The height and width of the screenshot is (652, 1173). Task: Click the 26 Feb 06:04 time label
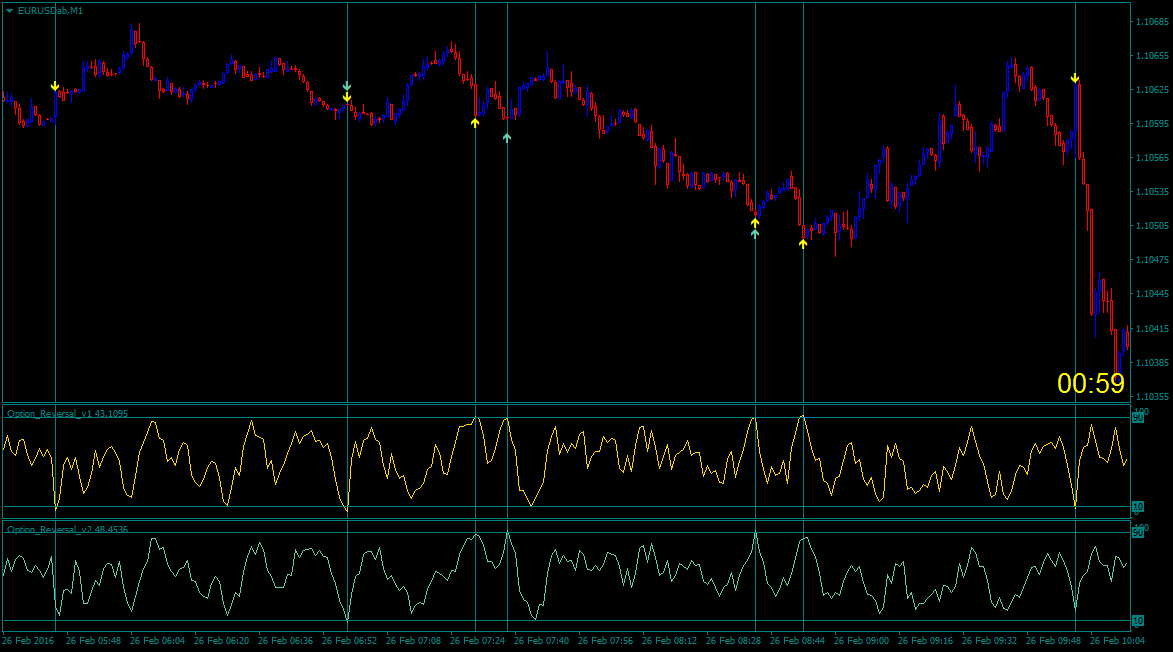tap(157, 641)
